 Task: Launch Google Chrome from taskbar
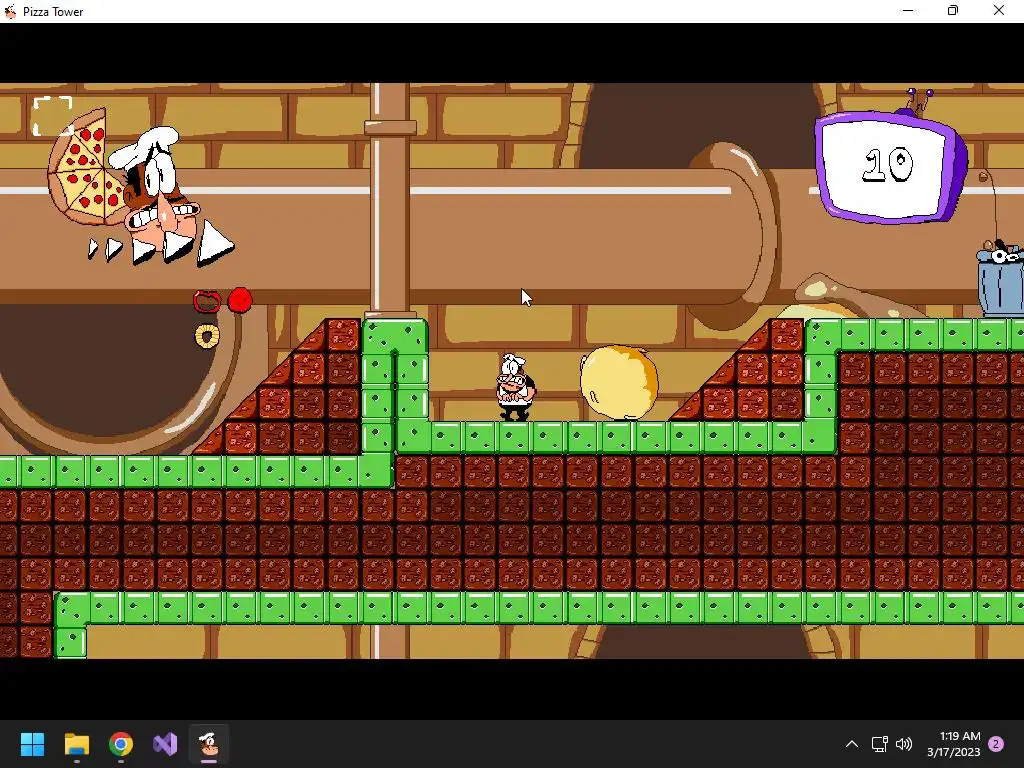click(x=121, y=744)
